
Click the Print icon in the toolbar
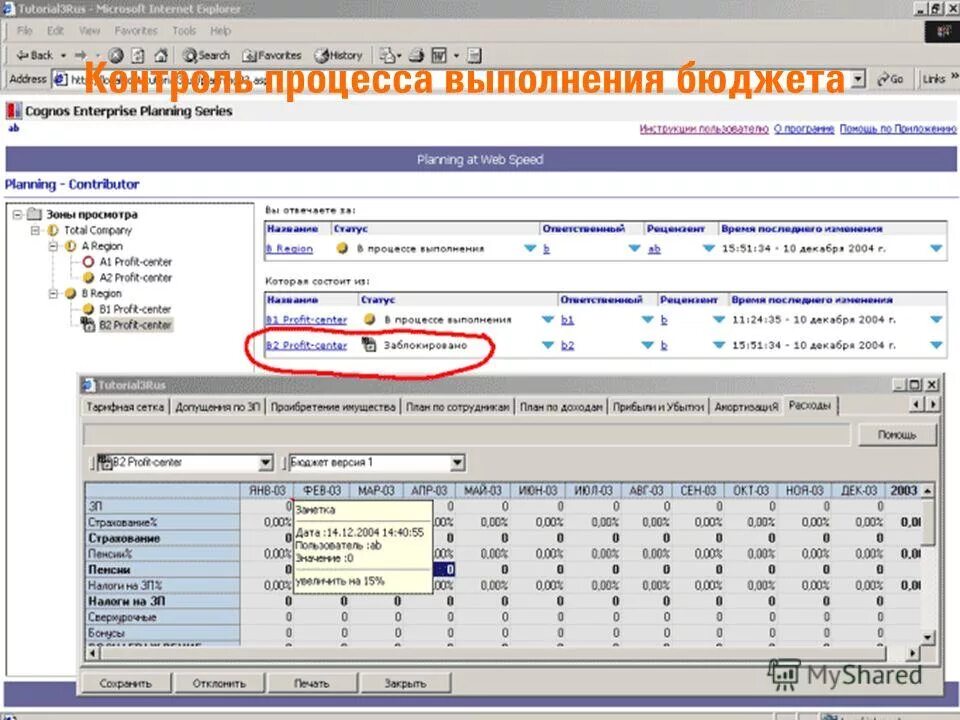tap(417, 56)
